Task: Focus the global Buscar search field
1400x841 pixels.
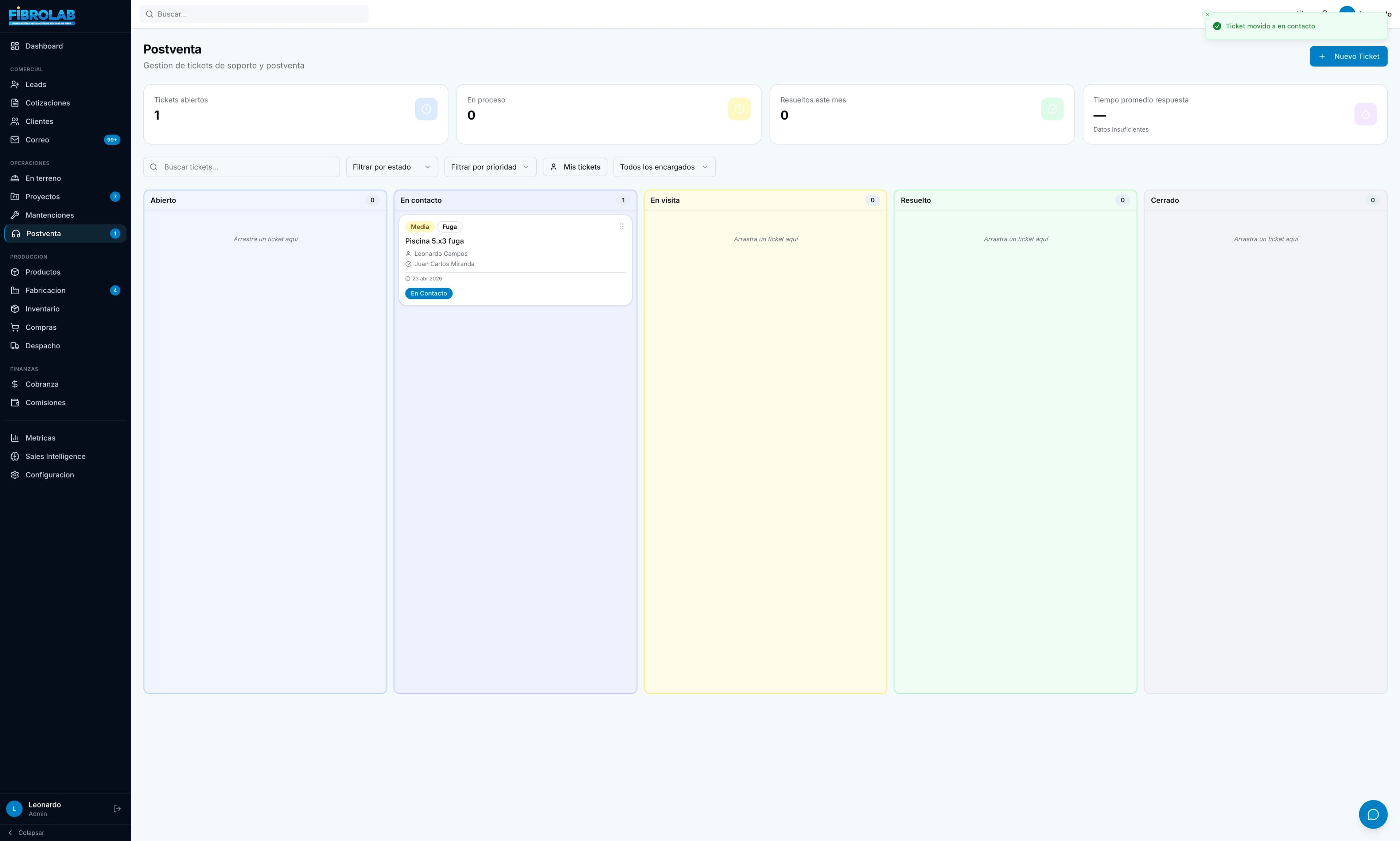Action: click(254, 14)
